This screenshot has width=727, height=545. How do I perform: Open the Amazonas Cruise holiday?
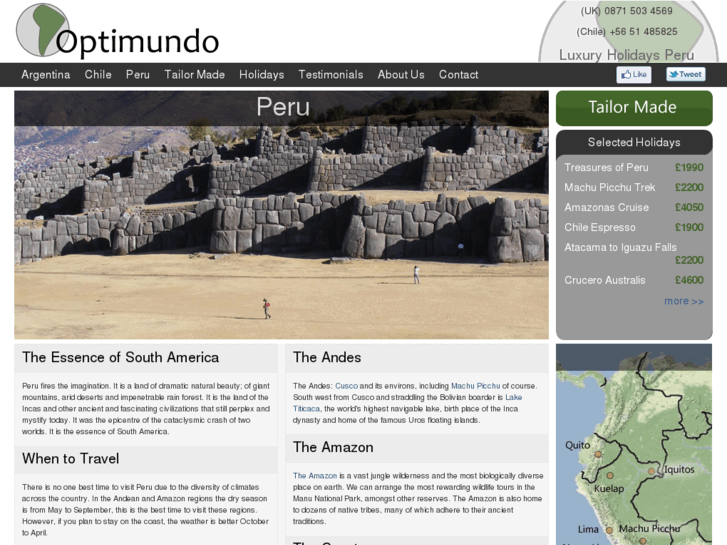click(606, 207)
